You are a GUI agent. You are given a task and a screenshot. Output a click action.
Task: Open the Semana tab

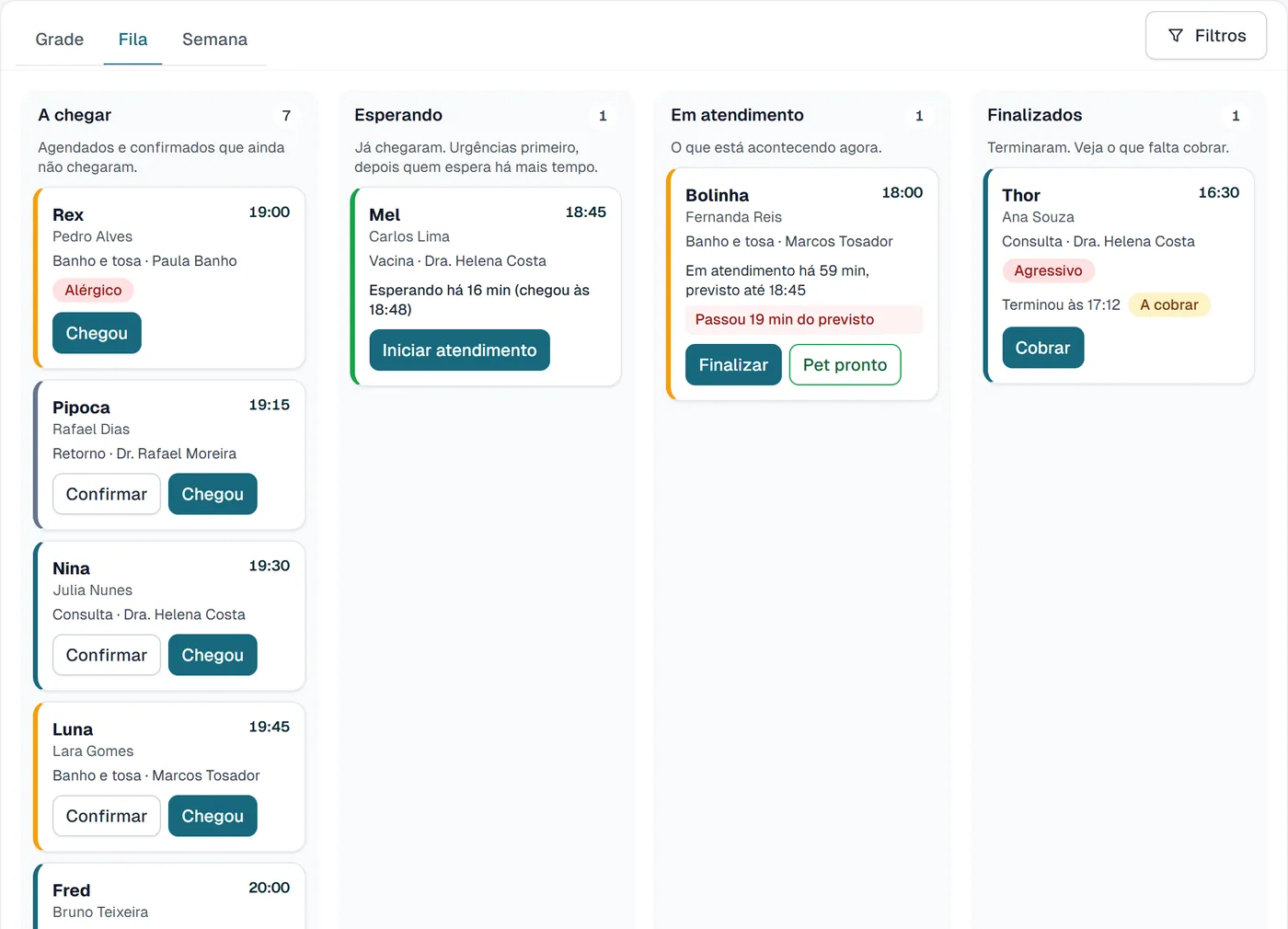[214, 40]
